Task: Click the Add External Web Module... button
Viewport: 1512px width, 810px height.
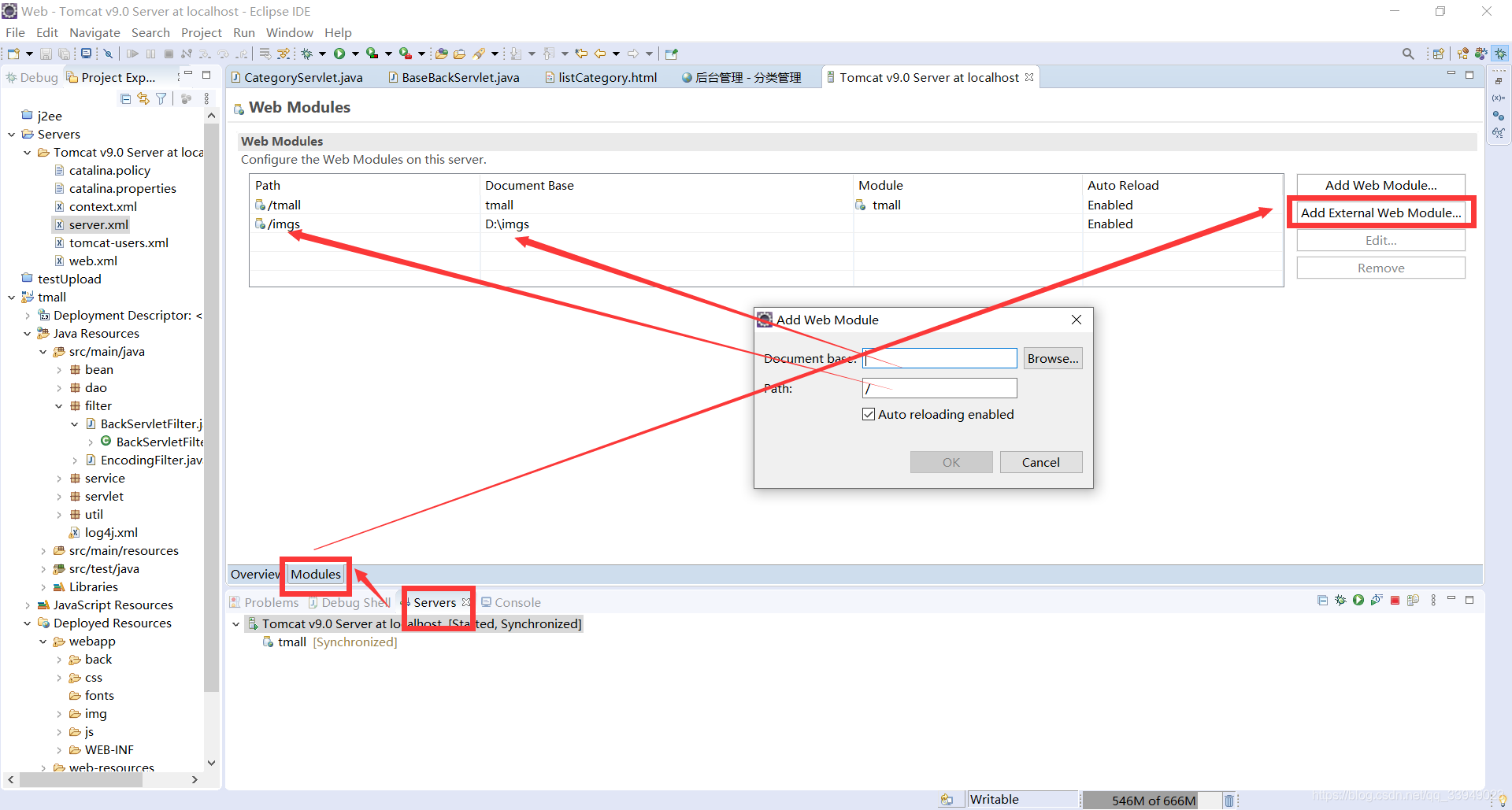Action: pyautogui.click(x=1380, y=213)
